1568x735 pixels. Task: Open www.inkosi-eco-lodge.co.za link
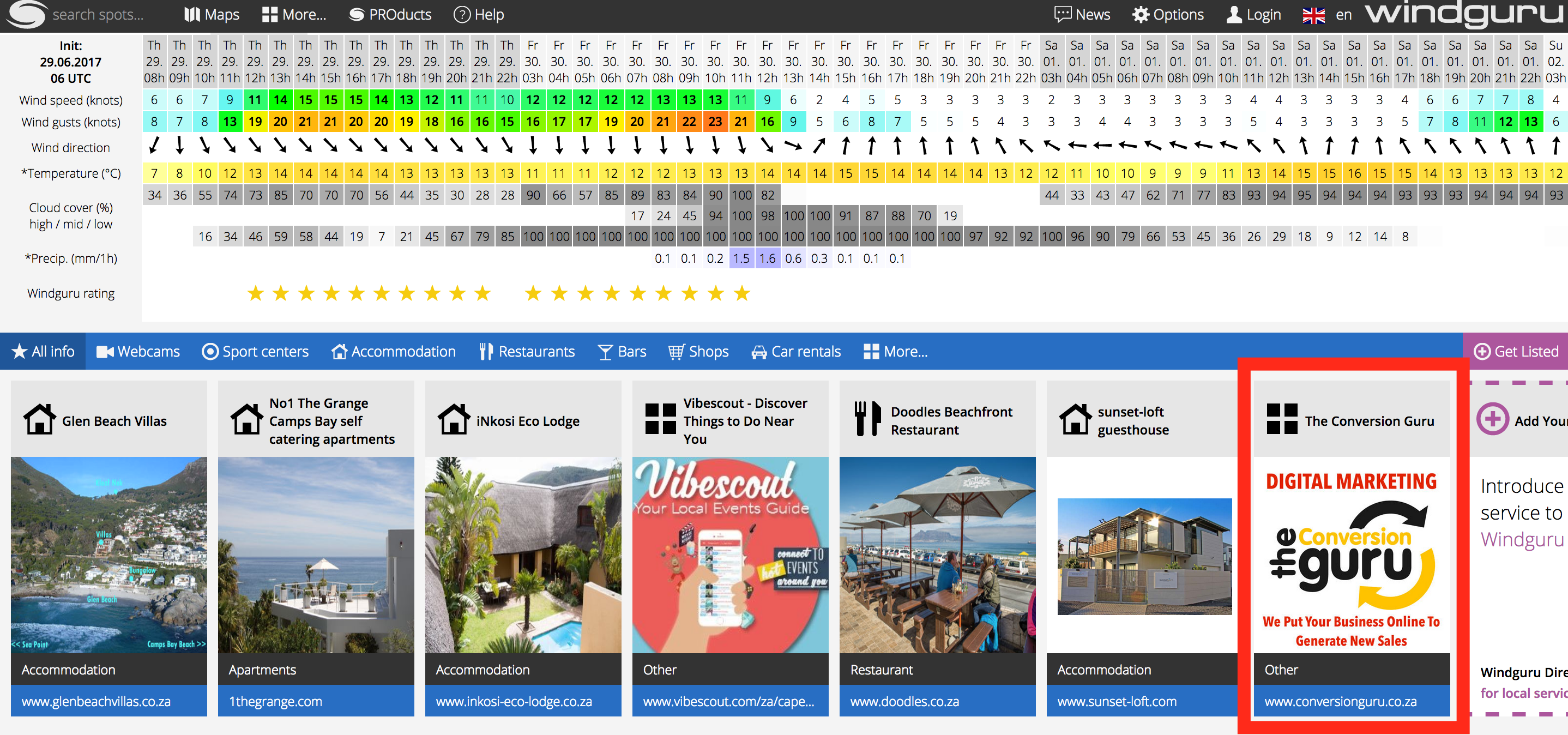point(514,701)
